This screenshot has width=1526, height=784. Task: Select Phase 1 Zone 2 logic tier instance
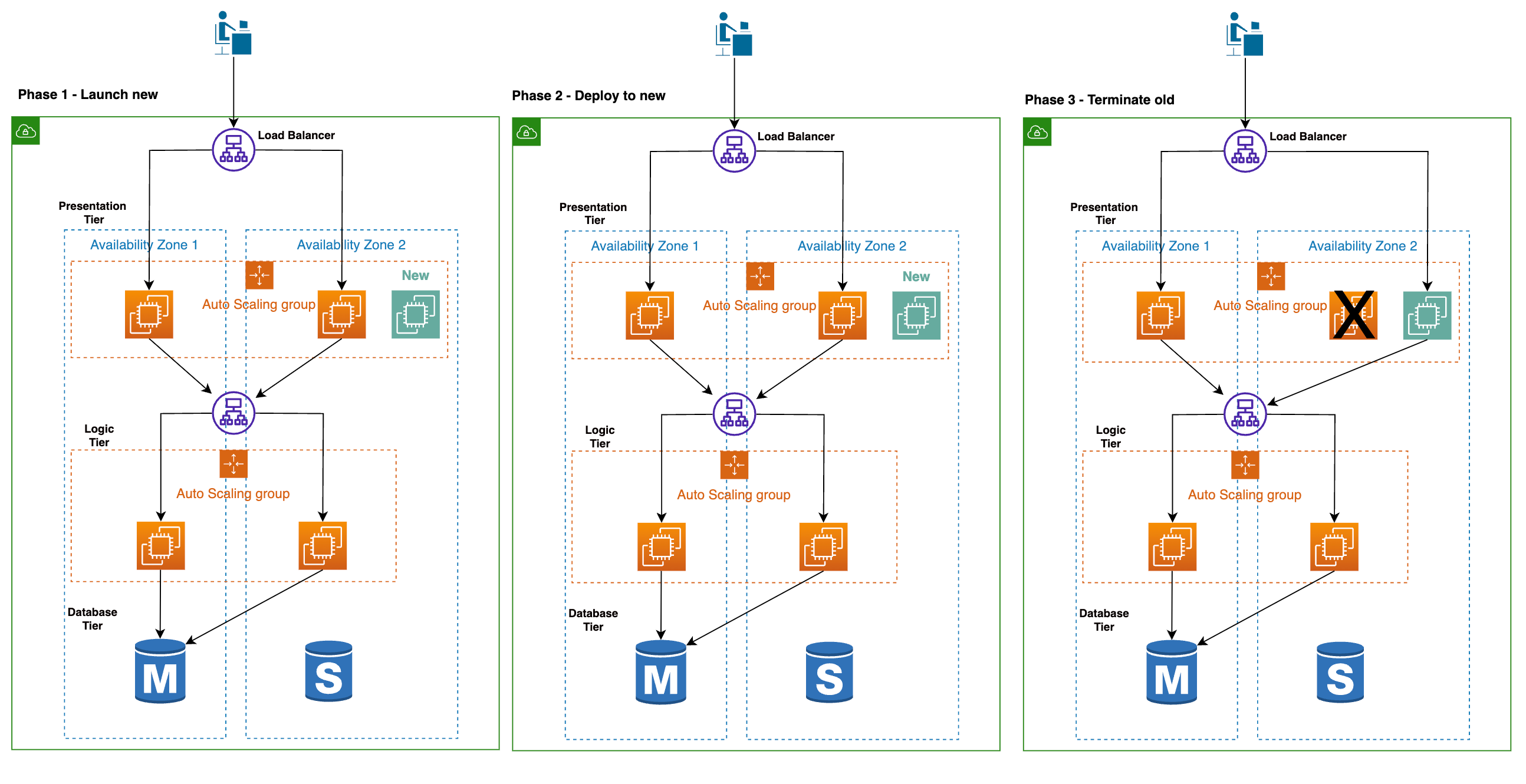pyautogui.click(x=323, y=545)
